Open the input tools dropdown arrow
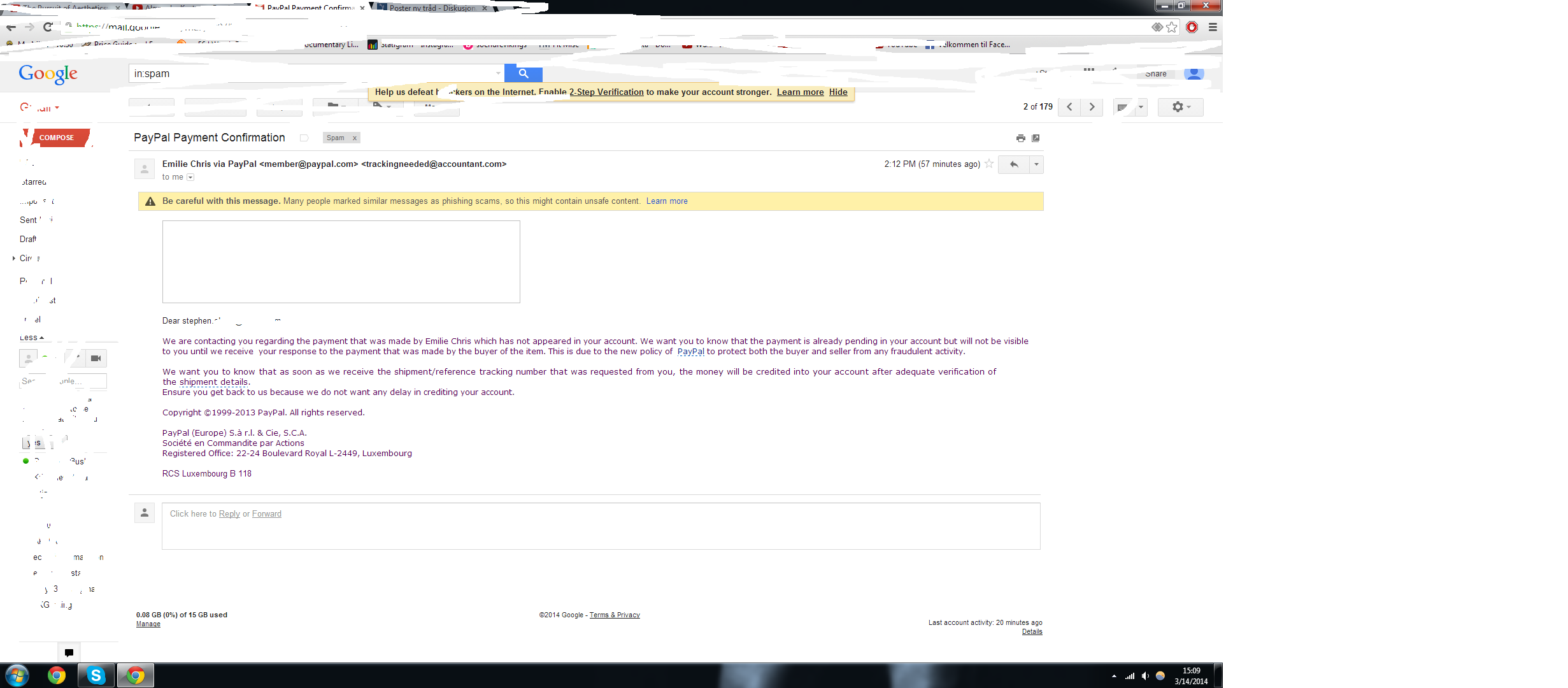 pos(1141,107)
